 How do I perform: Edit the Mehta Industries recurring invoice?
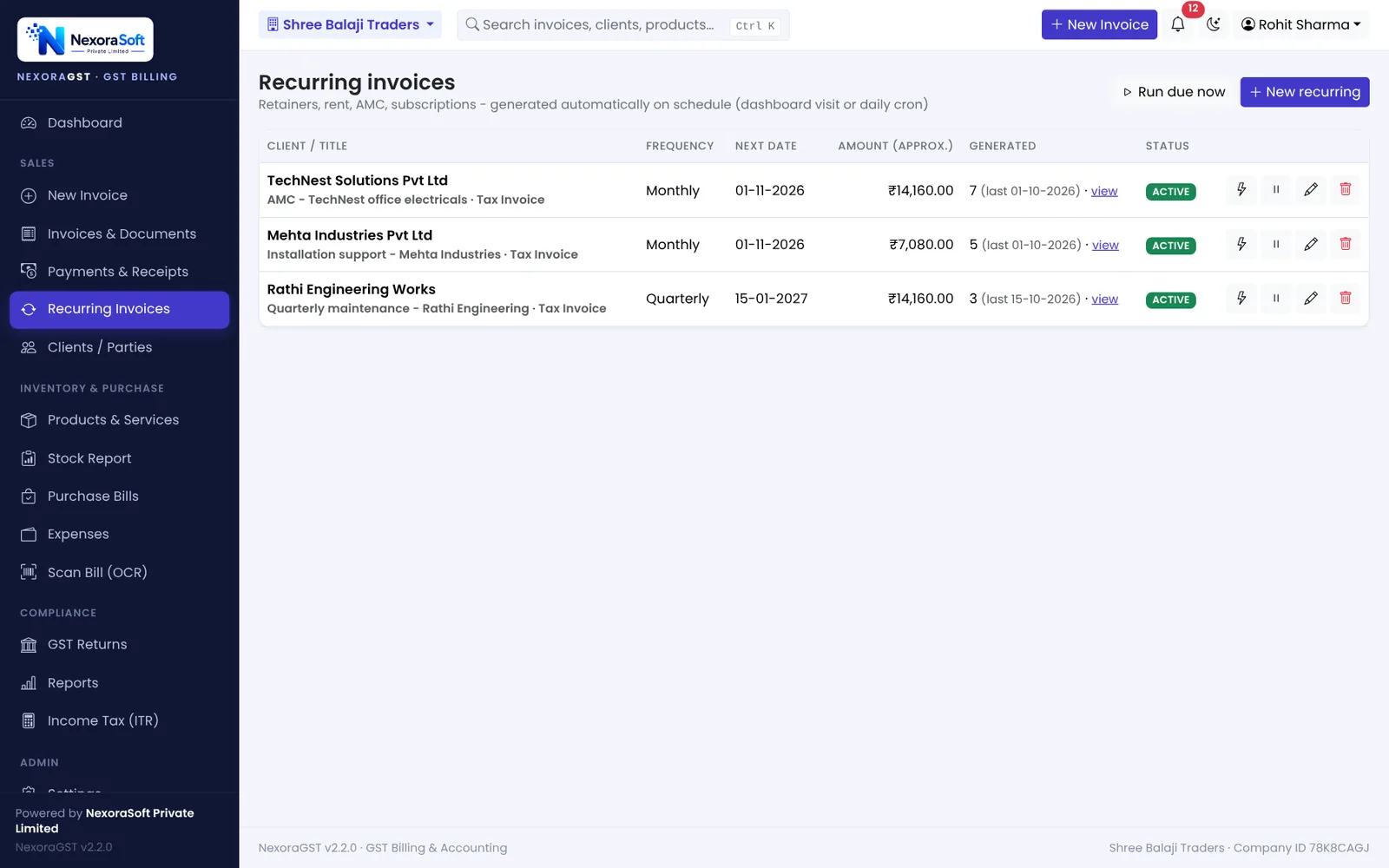[x=1311, y=245]
